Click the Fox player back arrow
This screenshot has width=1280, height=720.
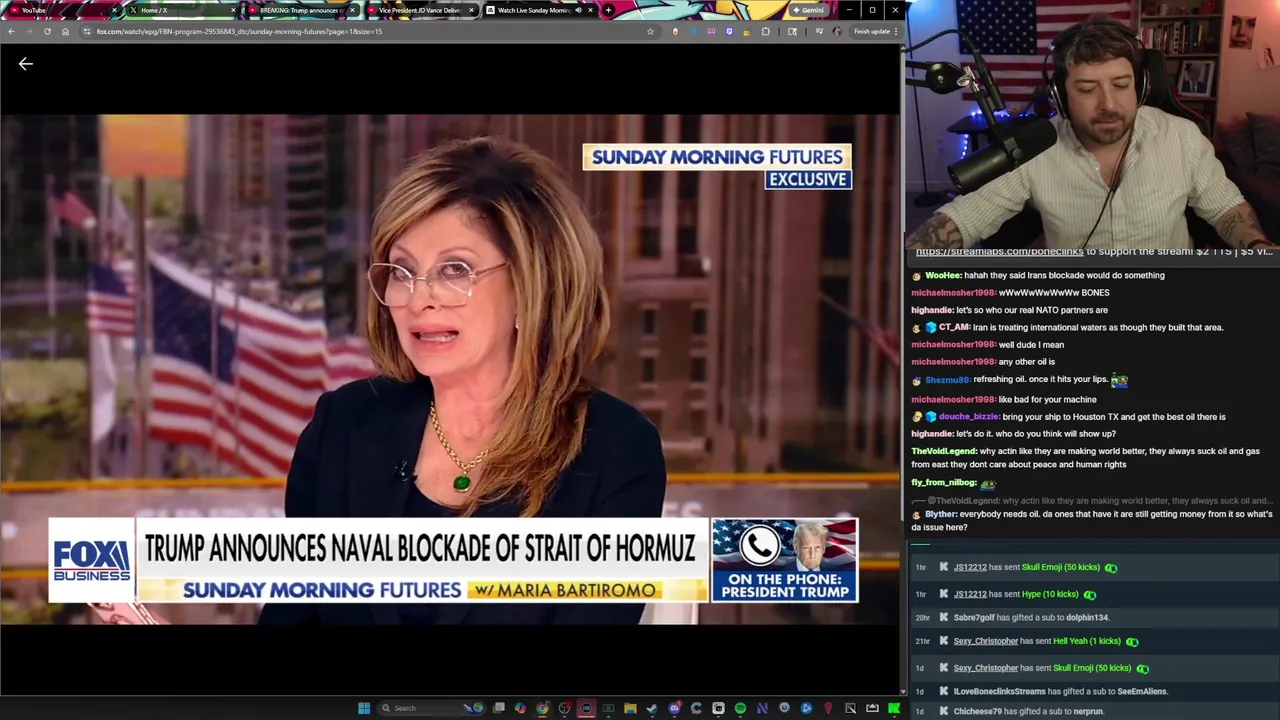[26, 64]
